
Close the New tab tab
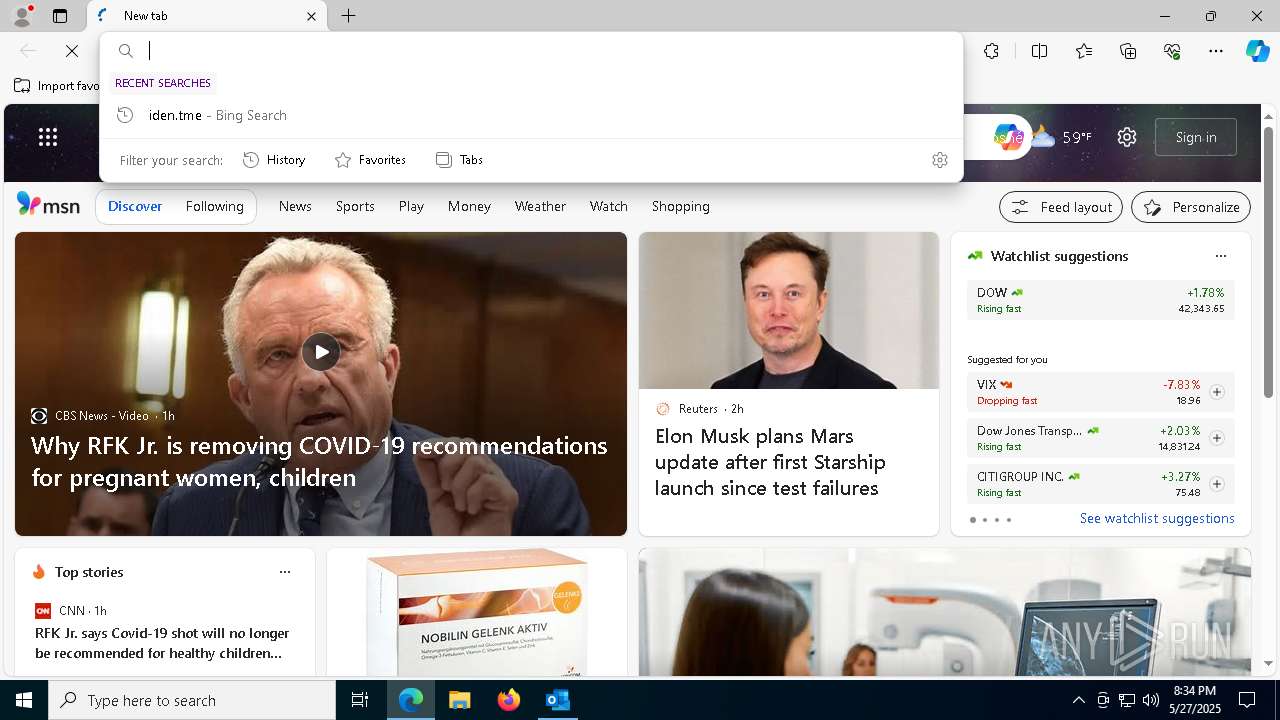[x=311, y=16]
